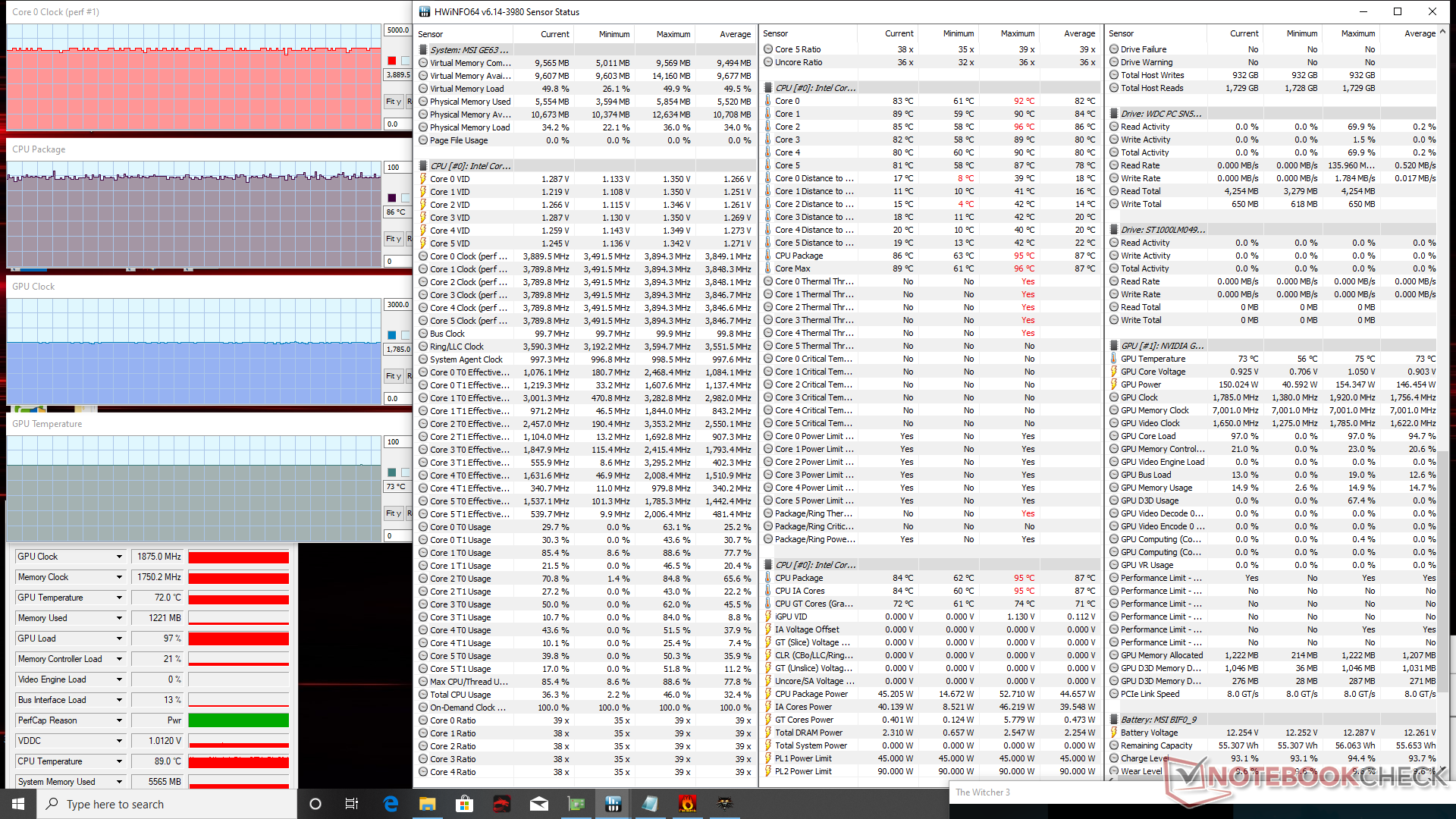The width and height of the screenshot is (1456, 819).
Task: Select the PCIe Link Speed row
Action: [1273, 694]
